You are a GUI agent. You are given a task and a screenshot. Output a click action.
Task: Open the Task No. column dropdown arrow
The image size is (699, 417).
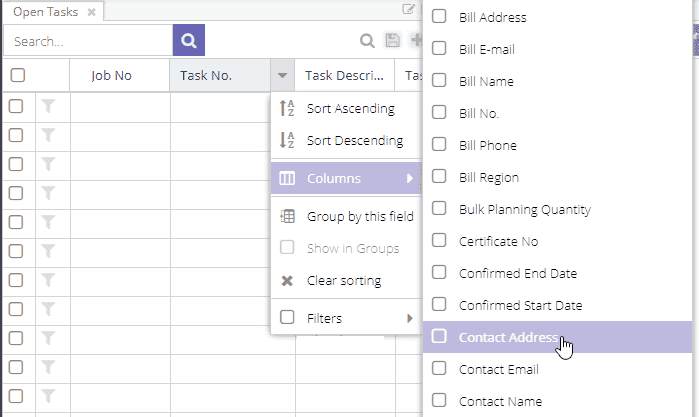click(x=282, y=75)
